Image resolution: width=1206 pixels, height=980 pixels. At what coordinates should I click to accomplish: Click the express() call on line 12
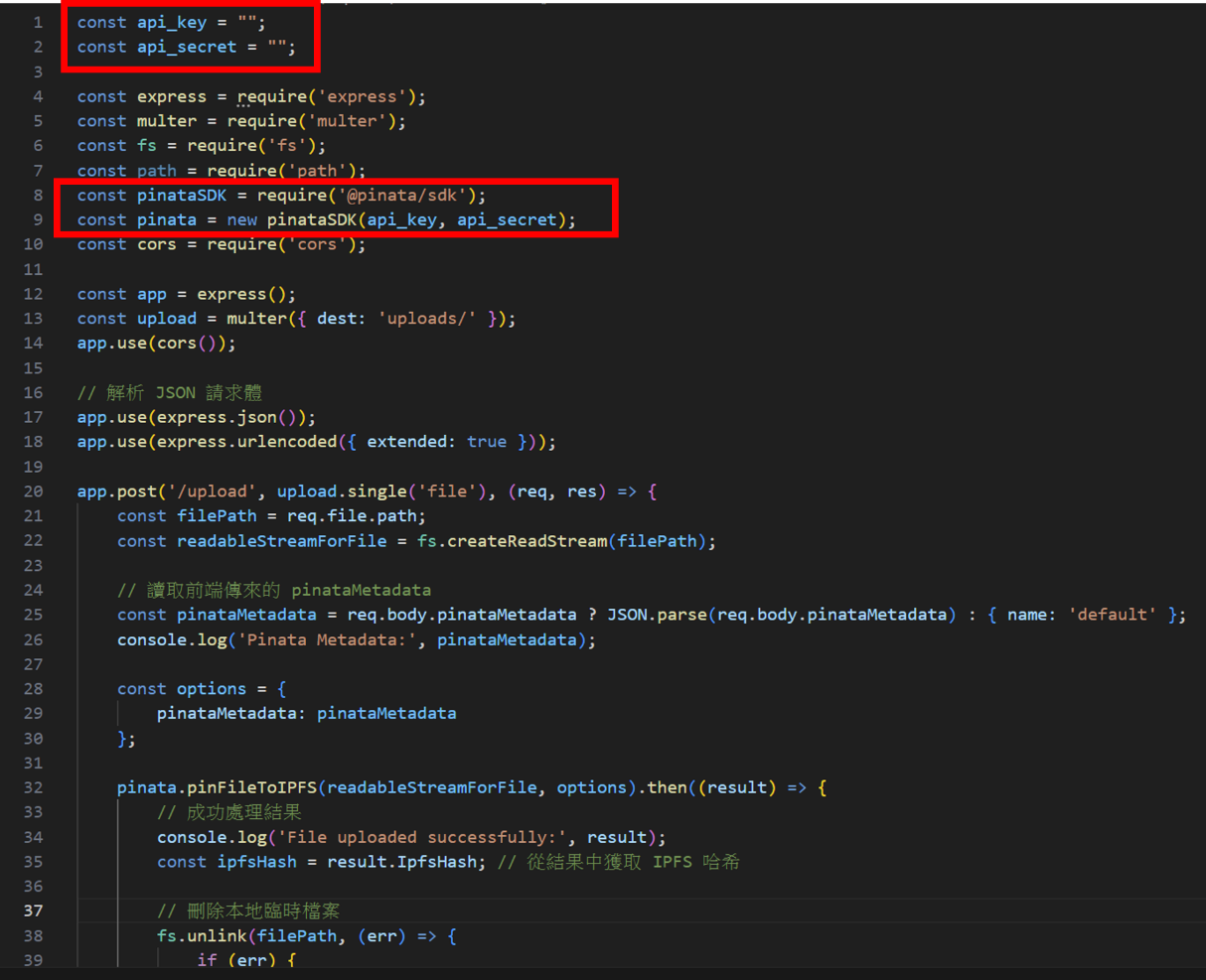click(241, 294)
